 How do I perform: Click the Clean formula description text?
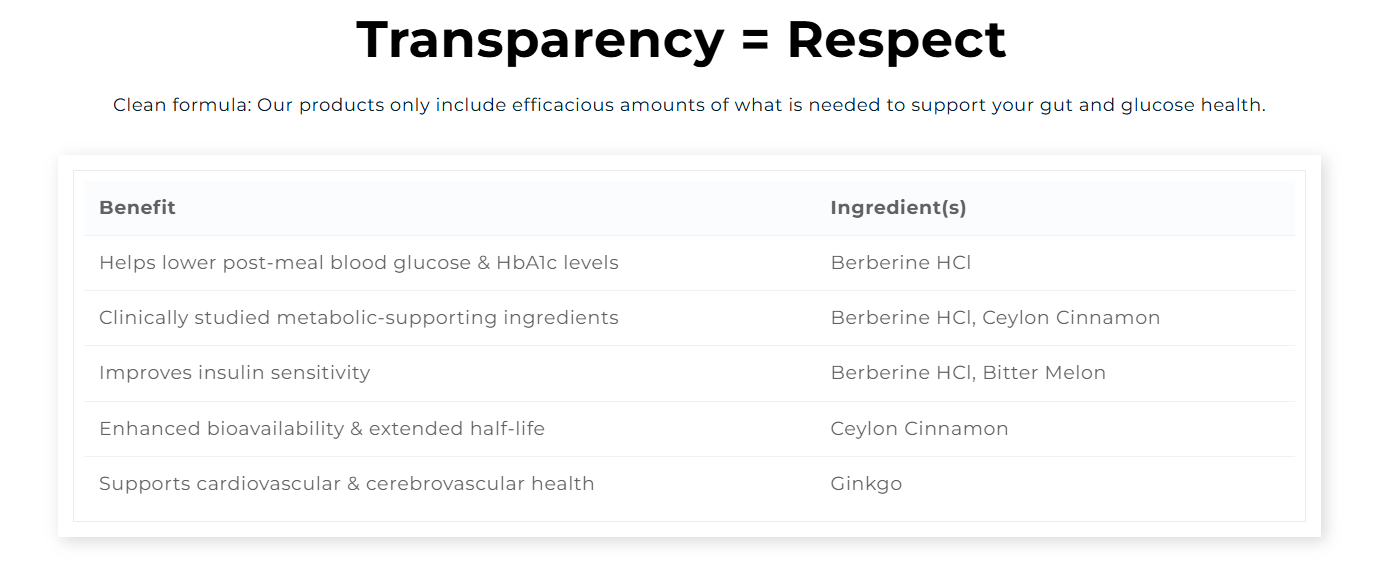pyautogui.click(x=689, y=105)
